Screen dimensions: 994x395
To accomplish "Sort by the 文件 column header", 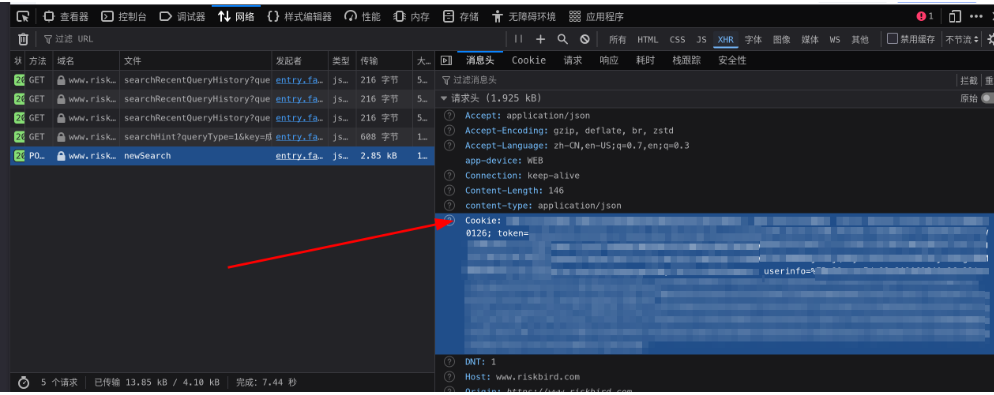I will coord(196,61).
